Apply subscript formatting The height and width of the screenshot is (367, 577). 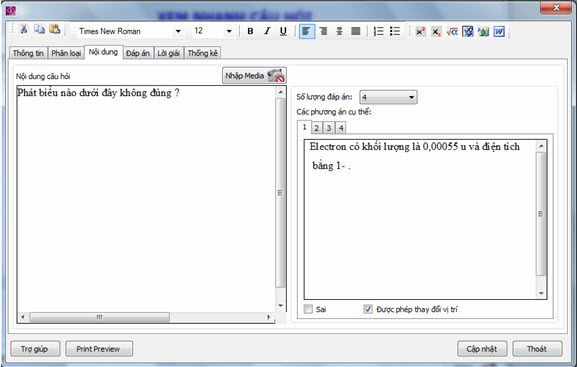(436, 32)
